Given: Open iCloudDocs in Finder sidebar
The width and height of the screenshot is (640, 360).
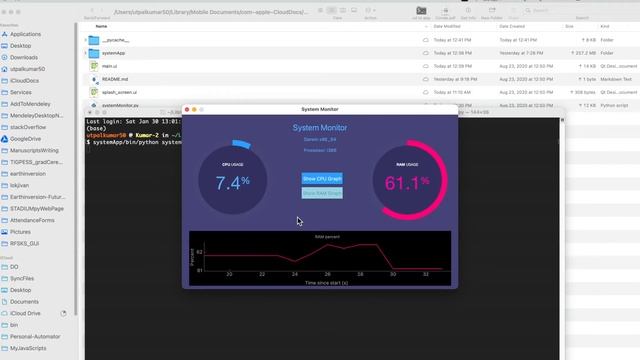Looking at the screenshot, I should click(x=24, y=81).
